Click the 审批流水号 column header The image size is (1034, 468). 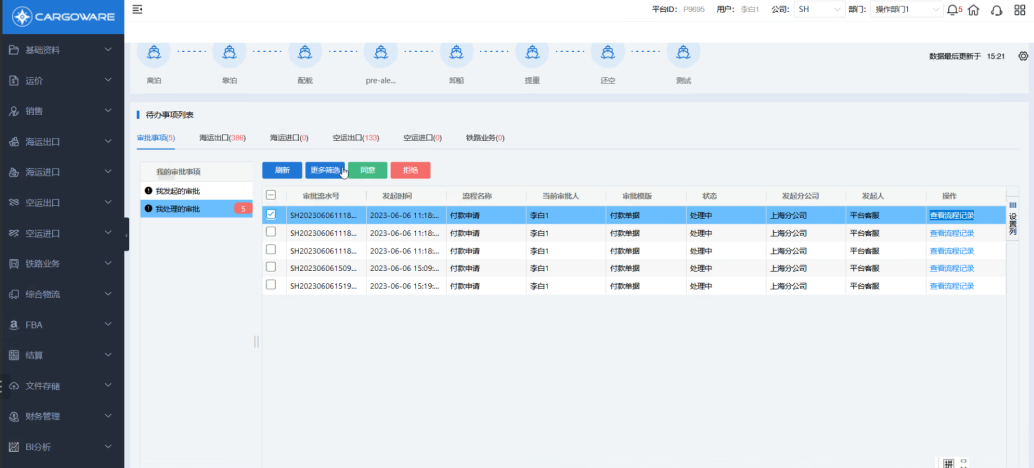320,196
